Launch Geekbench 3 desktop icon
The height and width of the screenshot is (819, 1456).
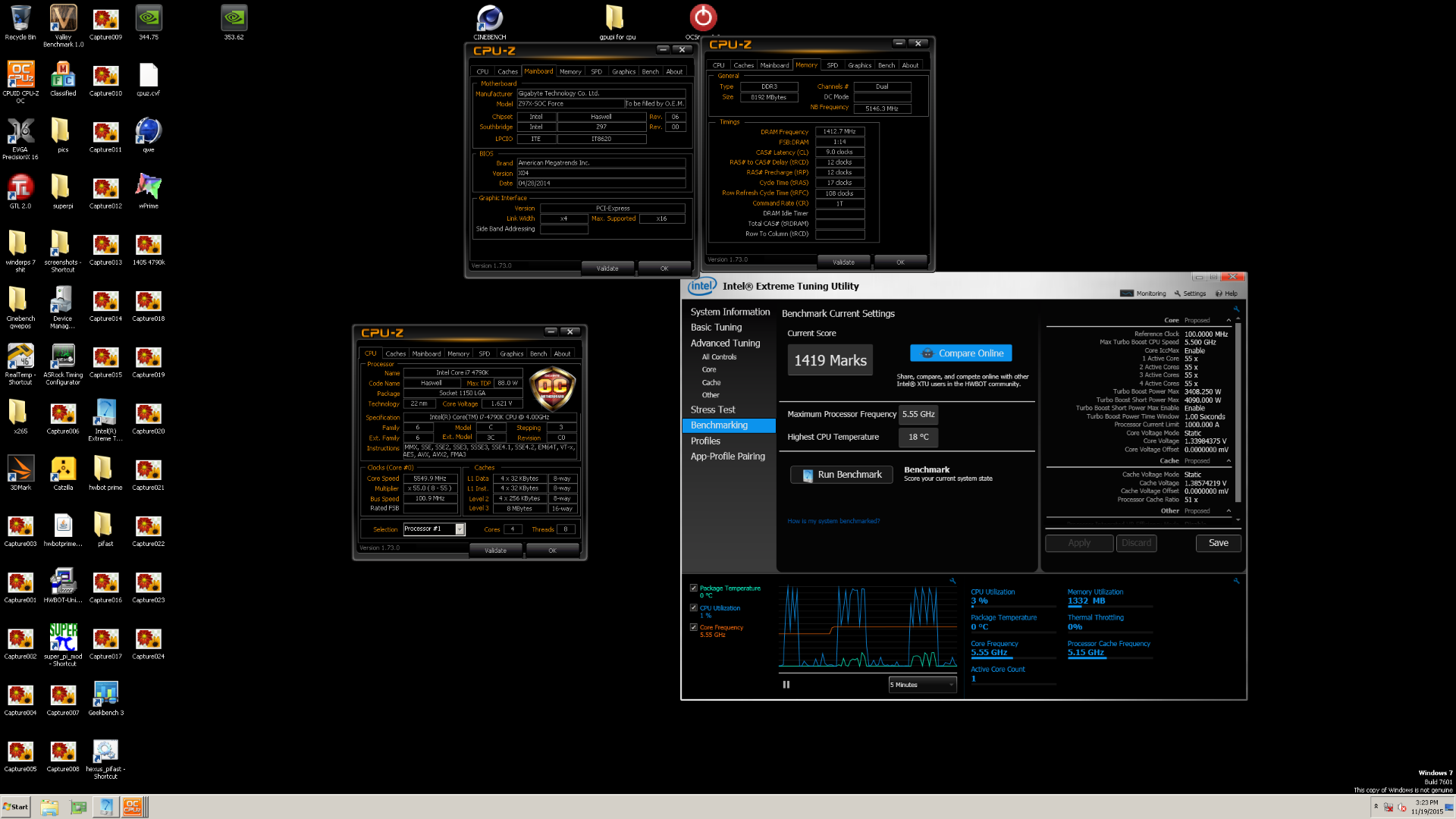pos(105,698)
